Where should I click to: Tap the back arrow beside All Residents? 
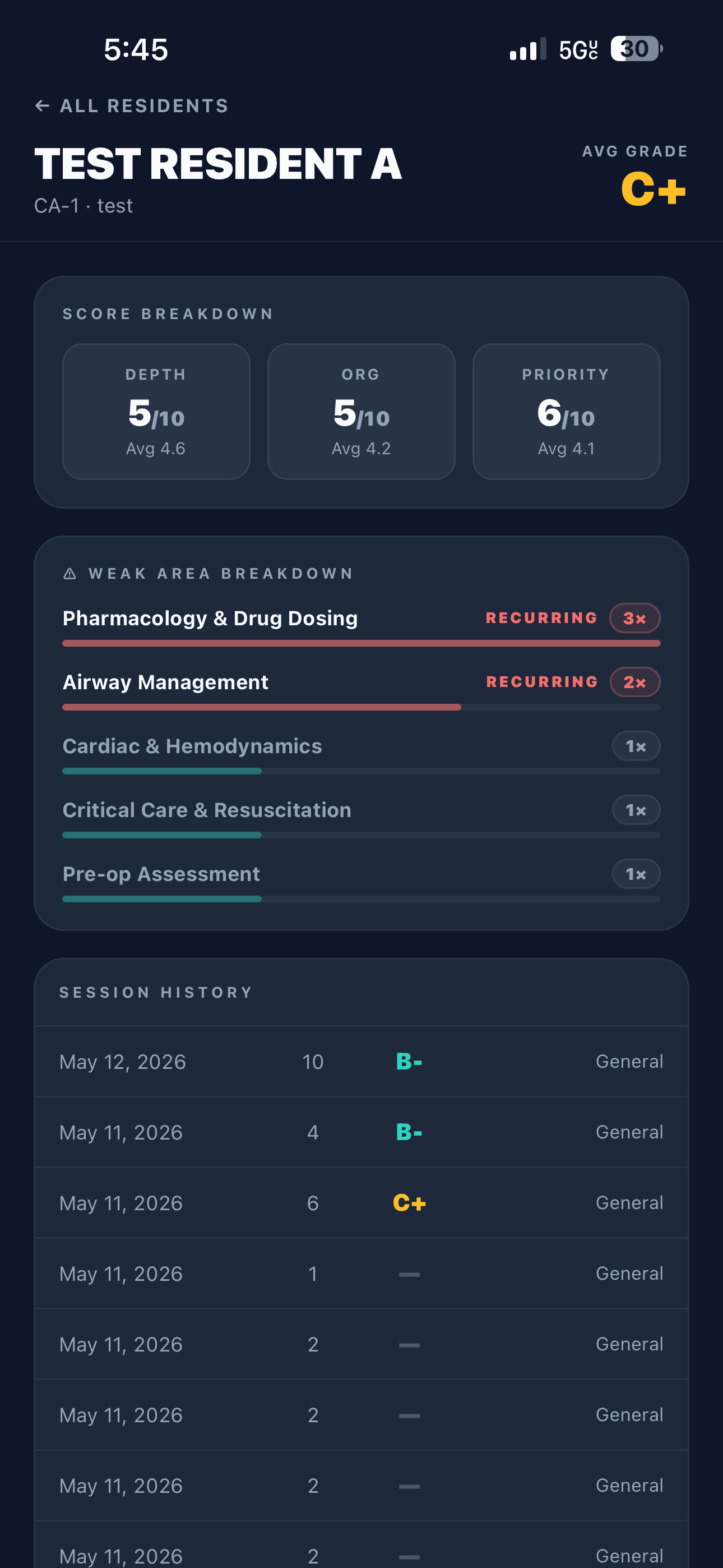click(42, 106)
